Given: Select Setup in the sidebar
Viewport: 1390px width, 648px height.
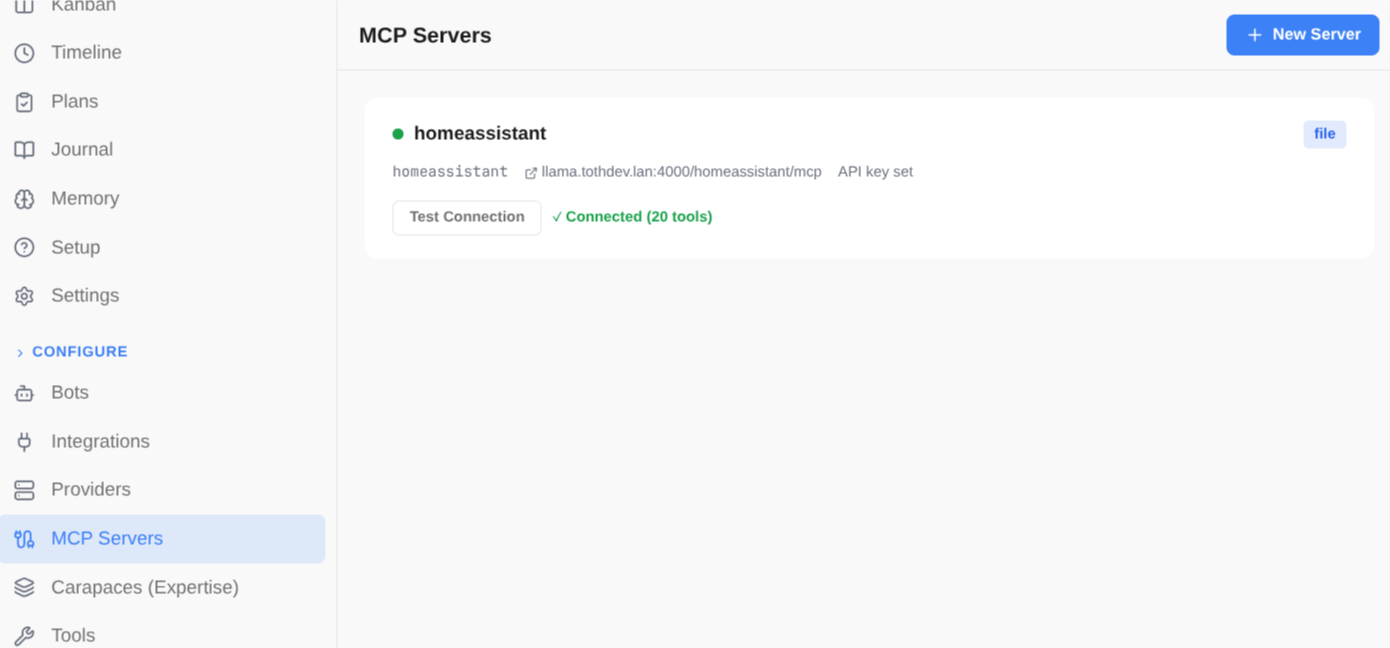Looking at the screenshot, I should coord(75,247).
